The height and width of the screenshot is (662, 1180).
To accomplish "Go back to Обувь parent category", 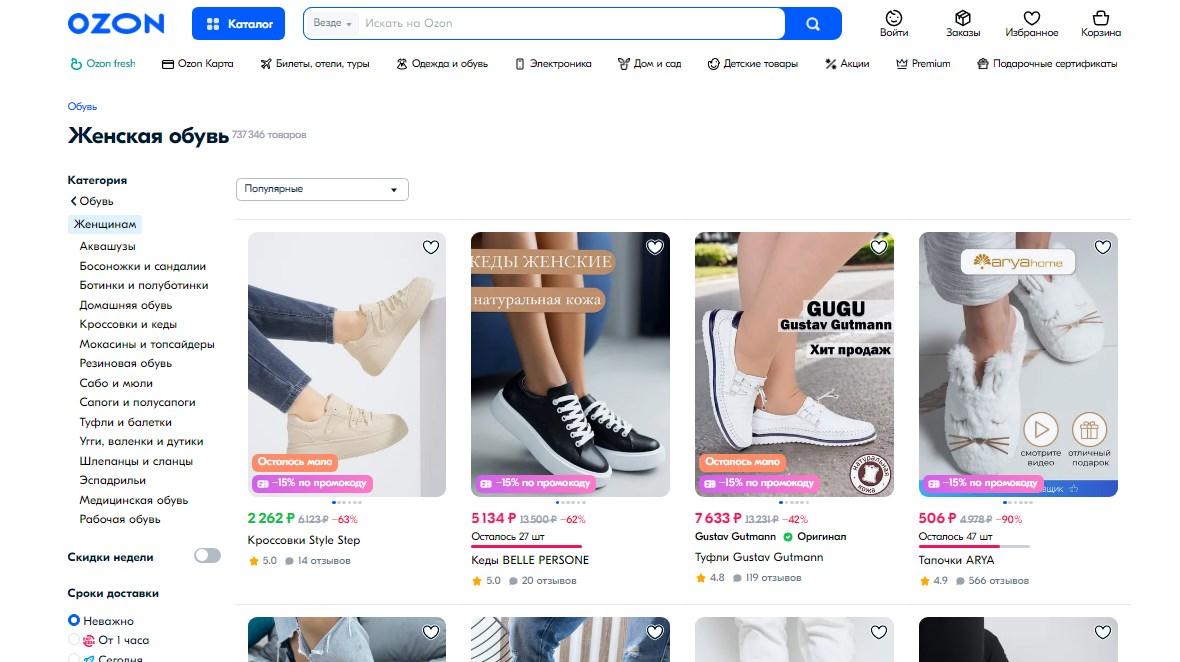I will coord(91,201).
